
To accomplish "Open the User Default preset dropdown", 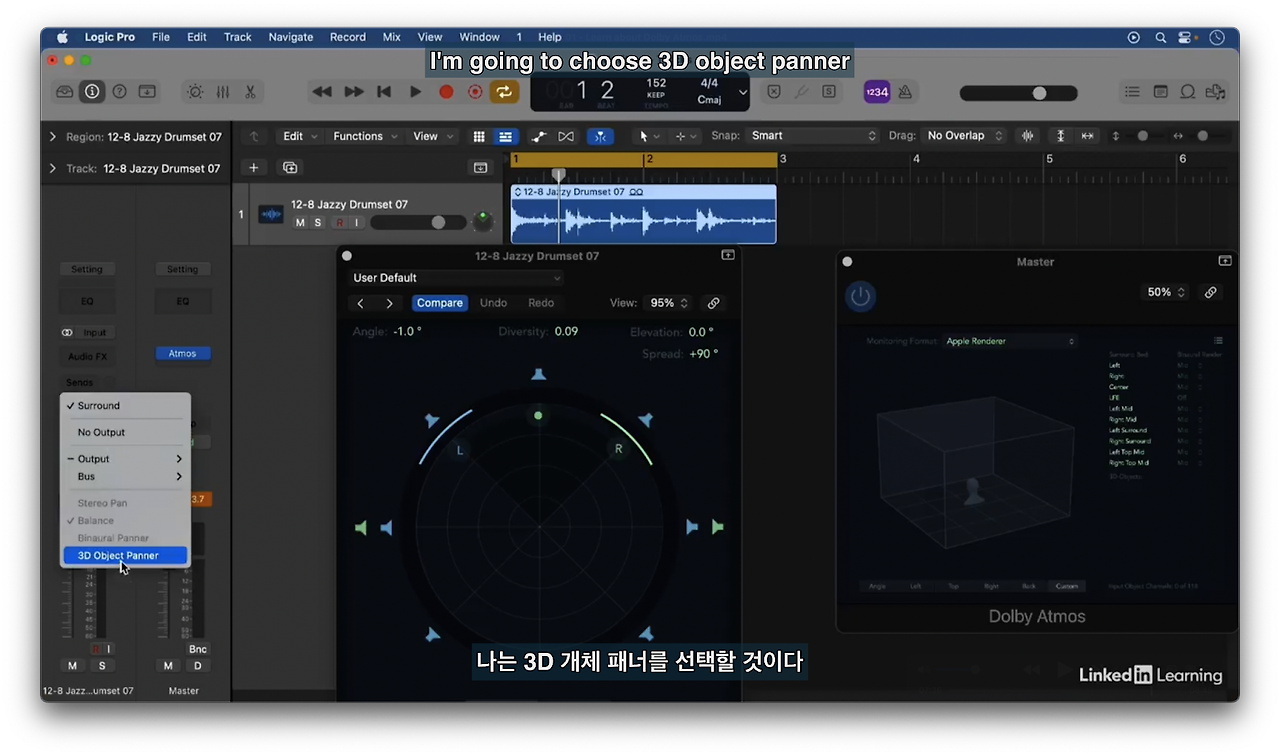I will coord(456,278).
